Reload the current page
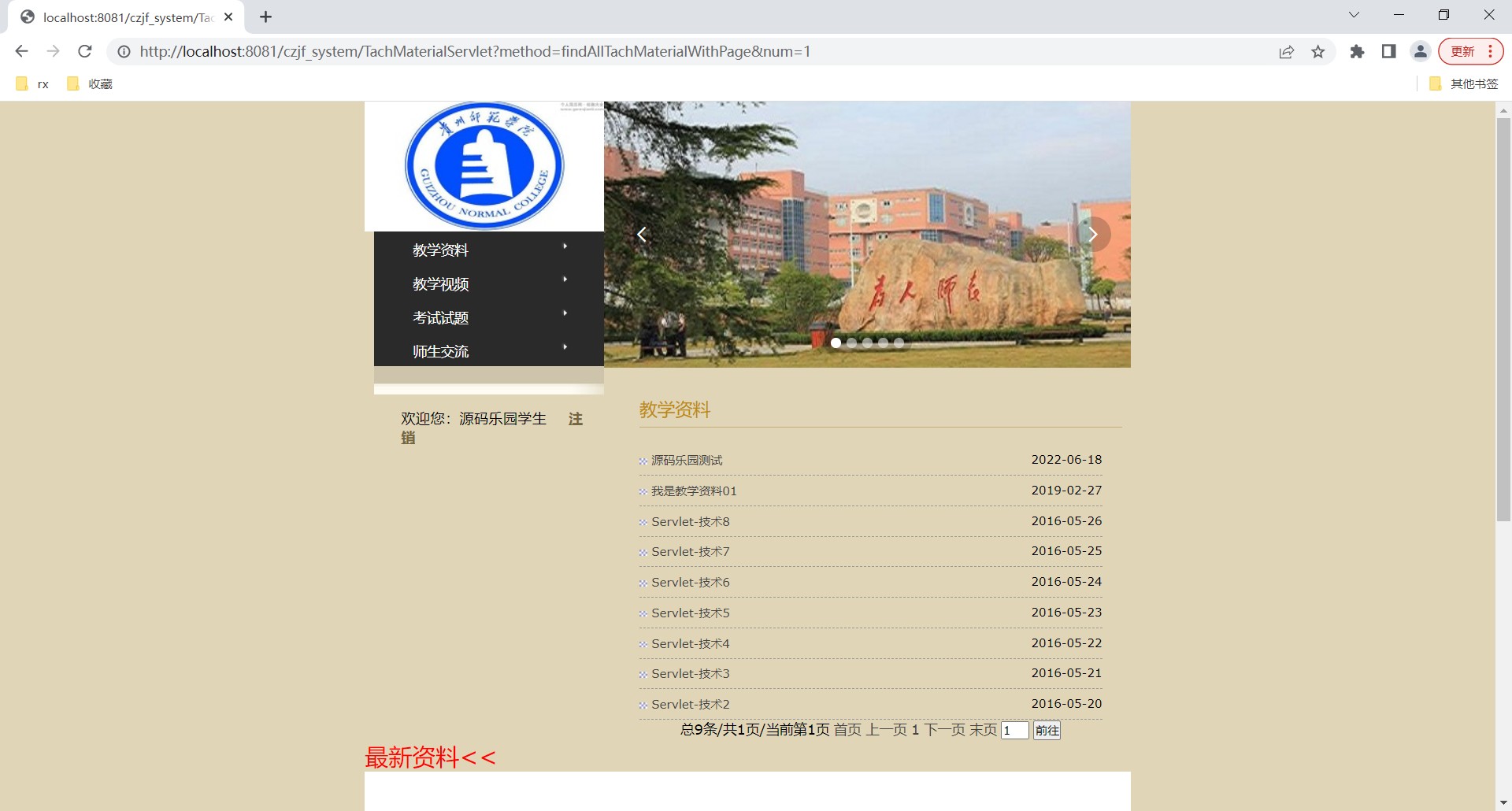1512x811 pixels. [x=85, y=51]
